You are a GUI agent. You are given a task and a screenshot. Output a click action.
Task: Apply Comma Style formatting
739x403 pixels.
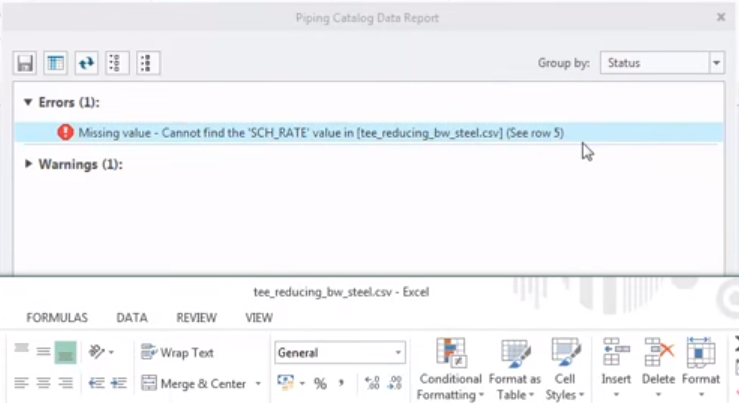coord(341,383)
